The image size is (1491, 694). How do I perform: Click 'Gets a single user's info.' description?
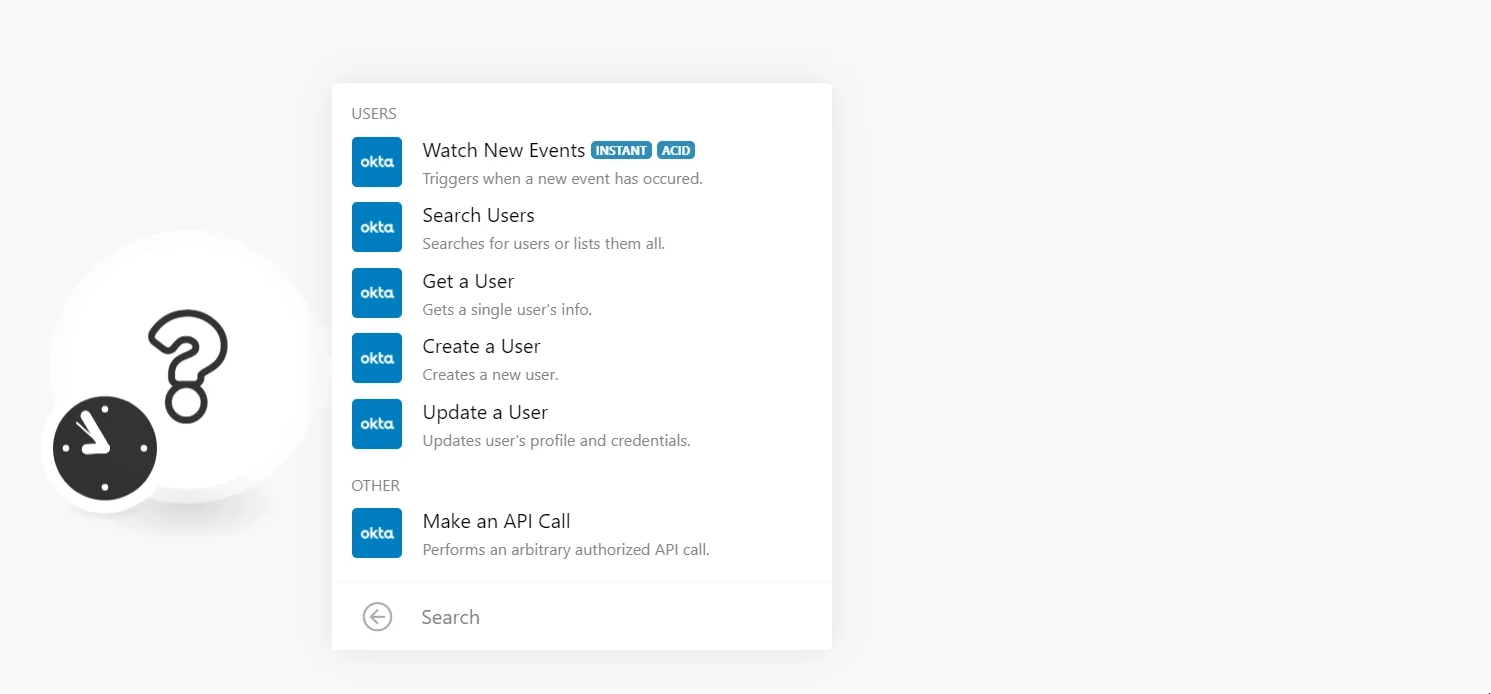coord(507,310)
